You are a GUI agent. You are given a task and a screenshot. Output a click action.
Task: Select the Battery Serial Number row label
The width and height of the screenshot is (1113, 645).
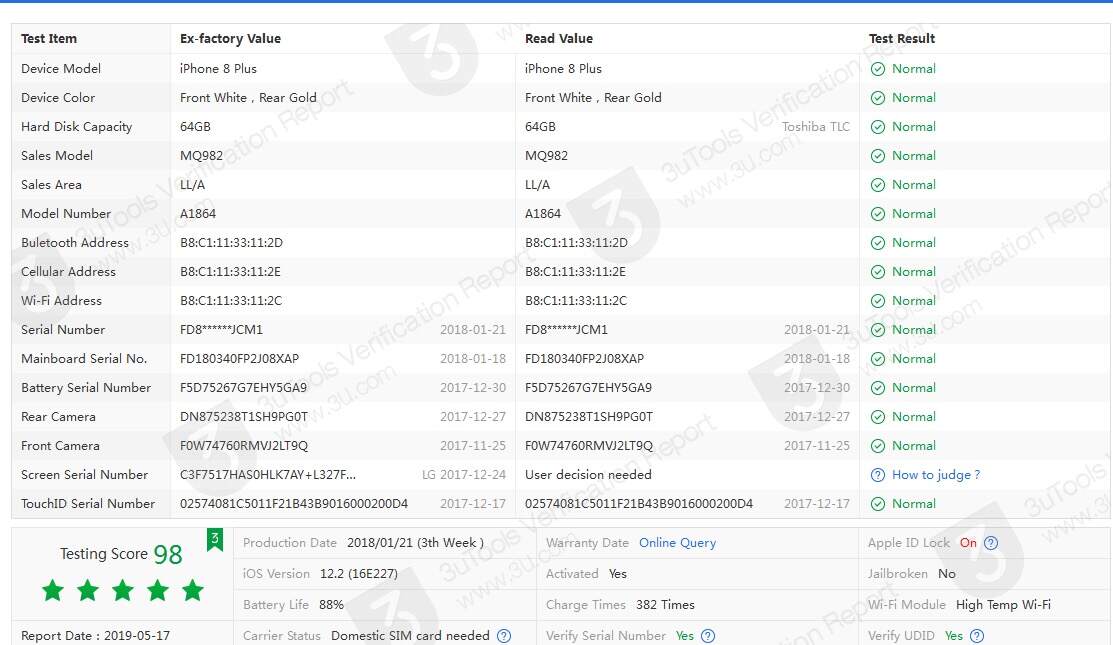coord(86,388)
